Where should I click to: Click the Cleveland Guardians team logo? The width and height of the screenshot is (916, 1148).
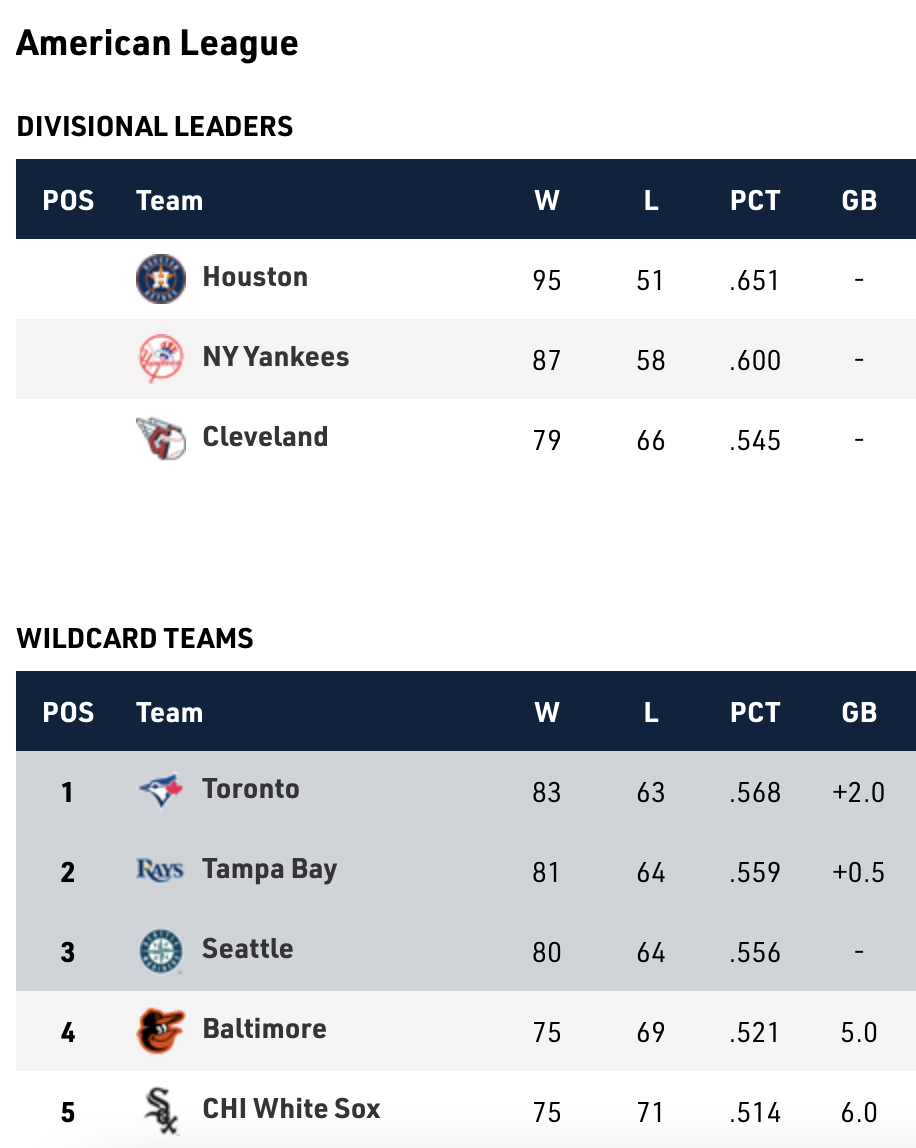coord(161,439)
